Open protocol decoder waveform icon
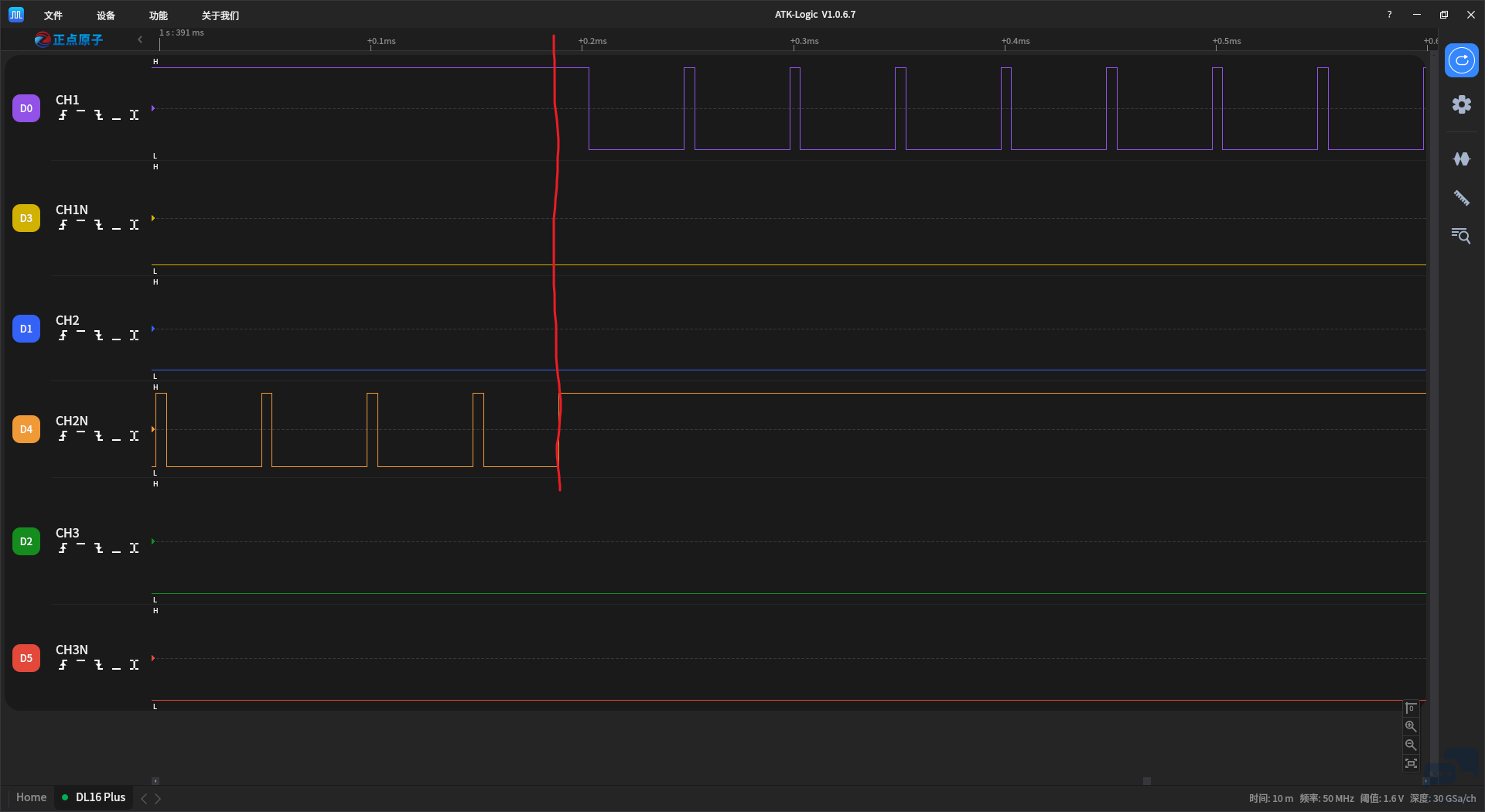Viewport: 1485px width, 812px height. [1461, 159]
